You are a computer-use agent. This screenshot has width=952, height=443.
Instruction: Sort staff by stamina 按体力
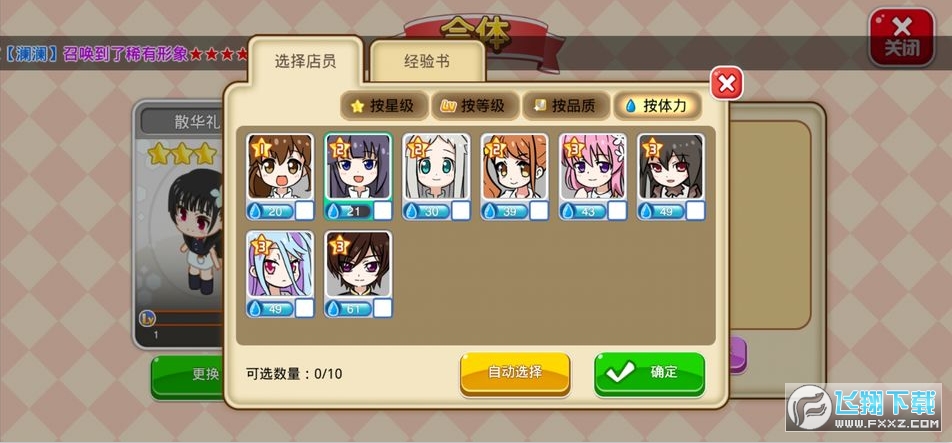pyautogui.click(x=658, y=106)
